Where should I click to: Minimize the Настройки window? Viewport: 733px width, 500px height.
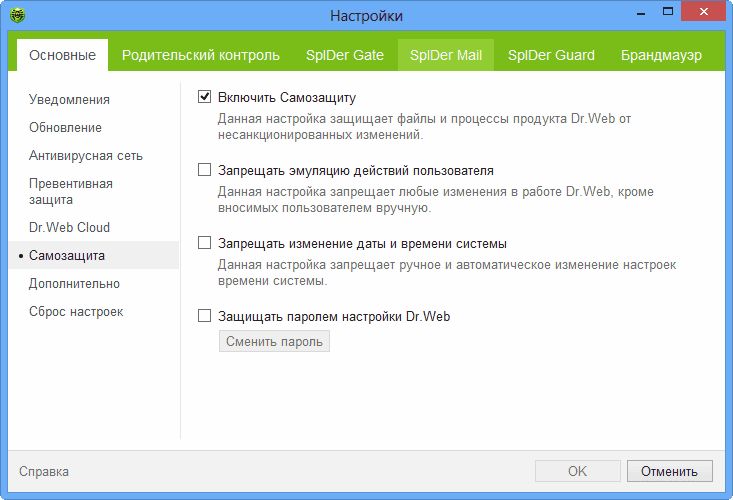coord(641,13)
